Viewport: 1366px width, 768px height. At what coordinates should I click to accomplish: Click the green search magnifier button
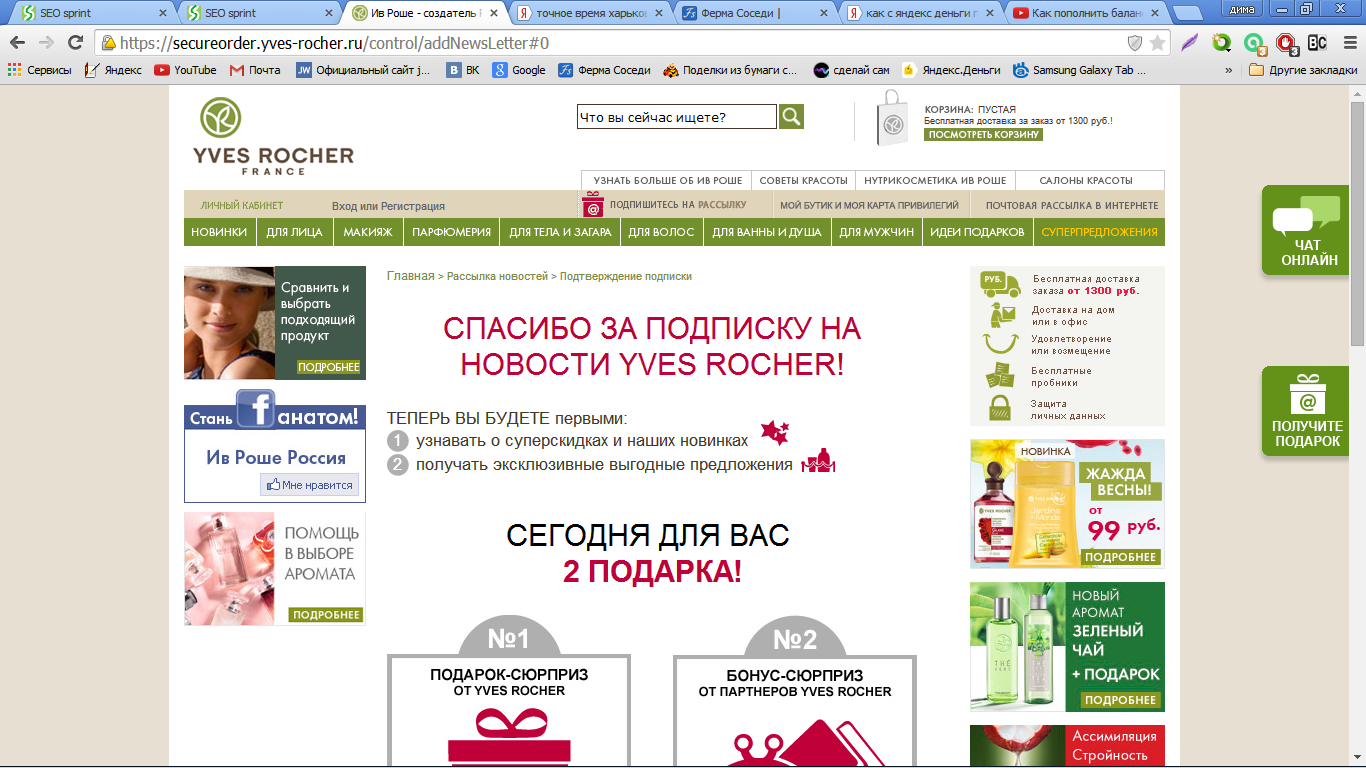pyautogui.click(x=791, y=117)
